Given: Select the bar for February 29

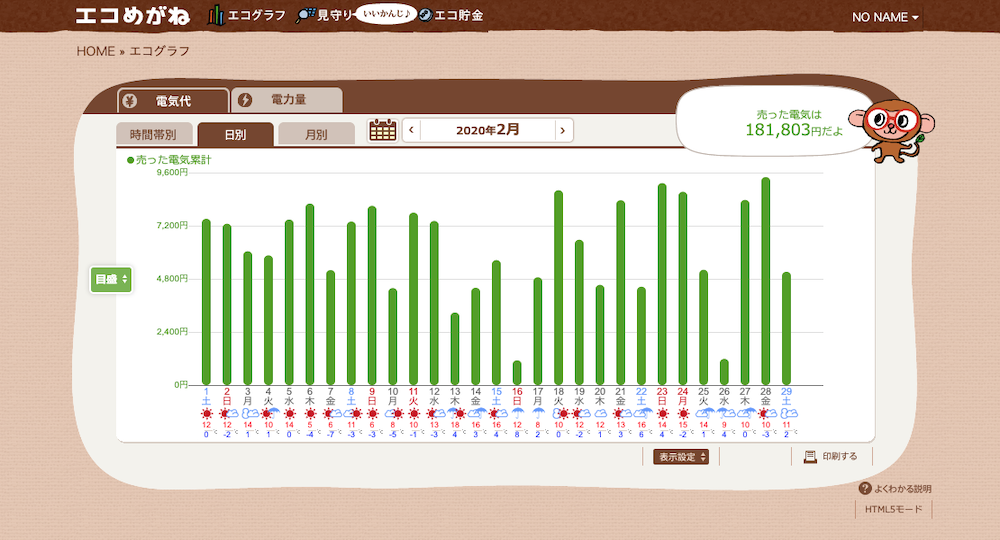Looking at the screenshot, I should click(x=786, y=328).
